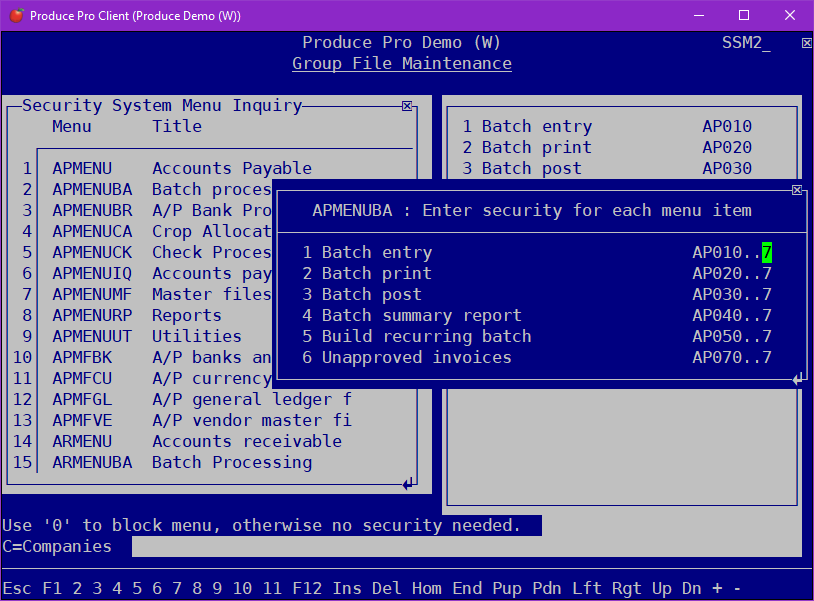Click the security value next to AP030
The height and width of the screenshot is (601, 814).
point(767,295)
